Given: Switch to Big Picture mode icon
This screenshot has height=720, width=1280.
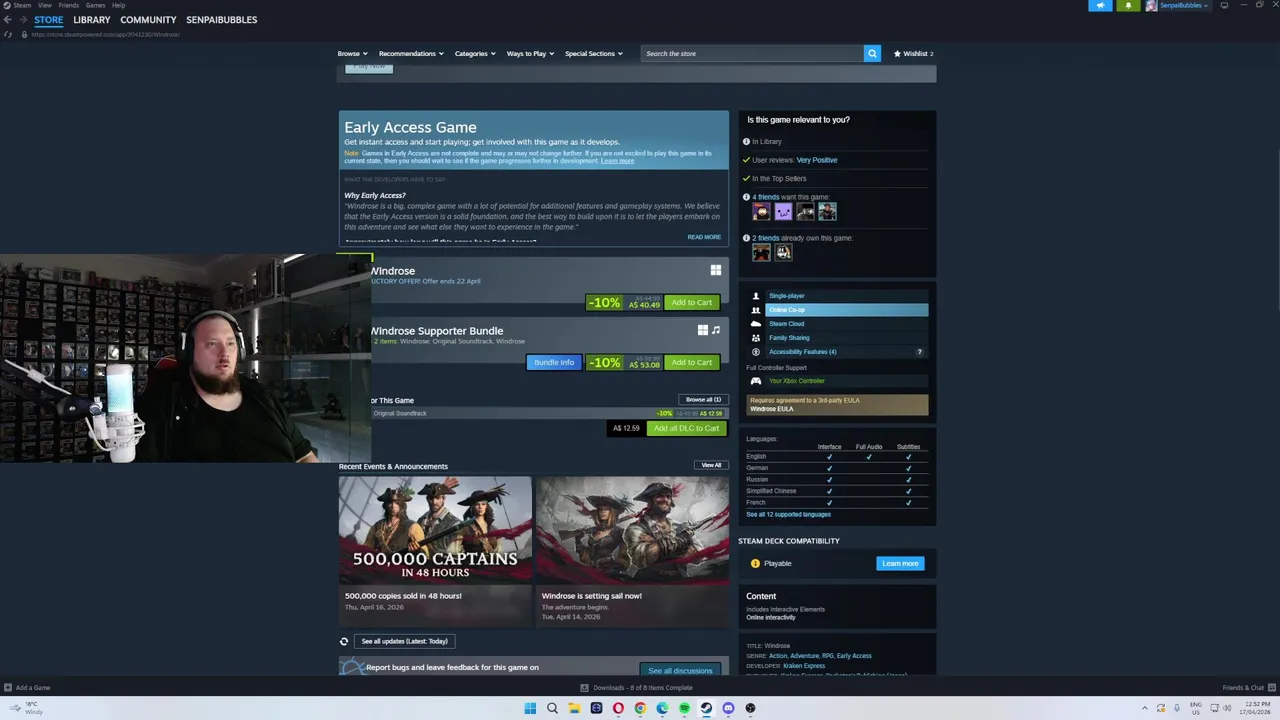Looking at the screenshot, I should pyautogui.click(x=1224, y=5).
